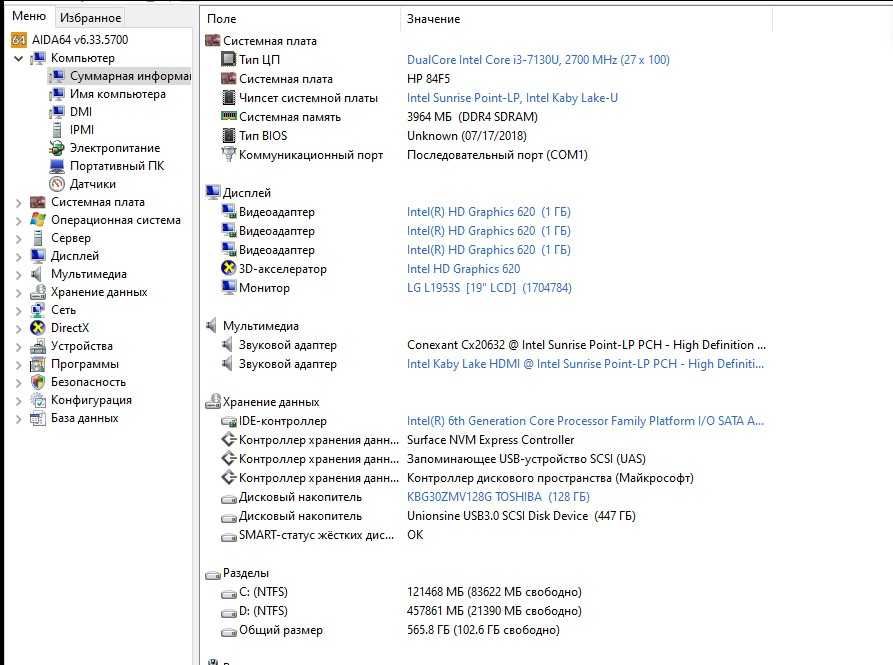
Task: Select the Компьютер icon in tree
Action: pyautogui.click(x=38, y=58)
